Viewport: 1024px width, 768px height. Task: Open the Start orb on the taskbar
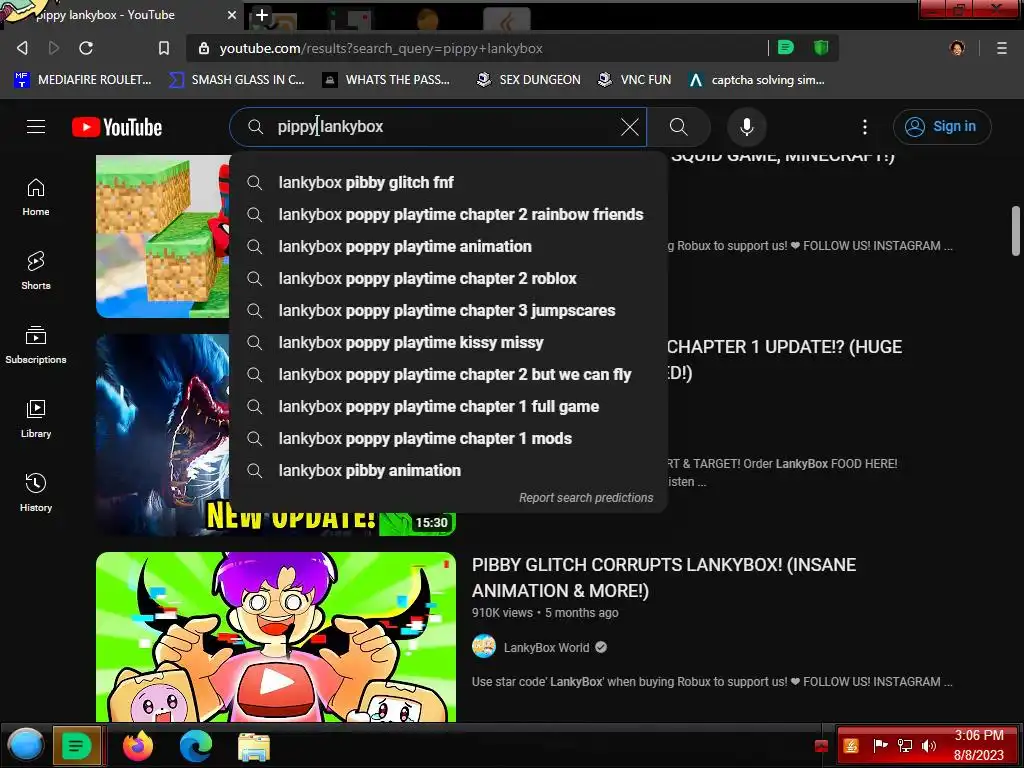click(x=25, y=745)
